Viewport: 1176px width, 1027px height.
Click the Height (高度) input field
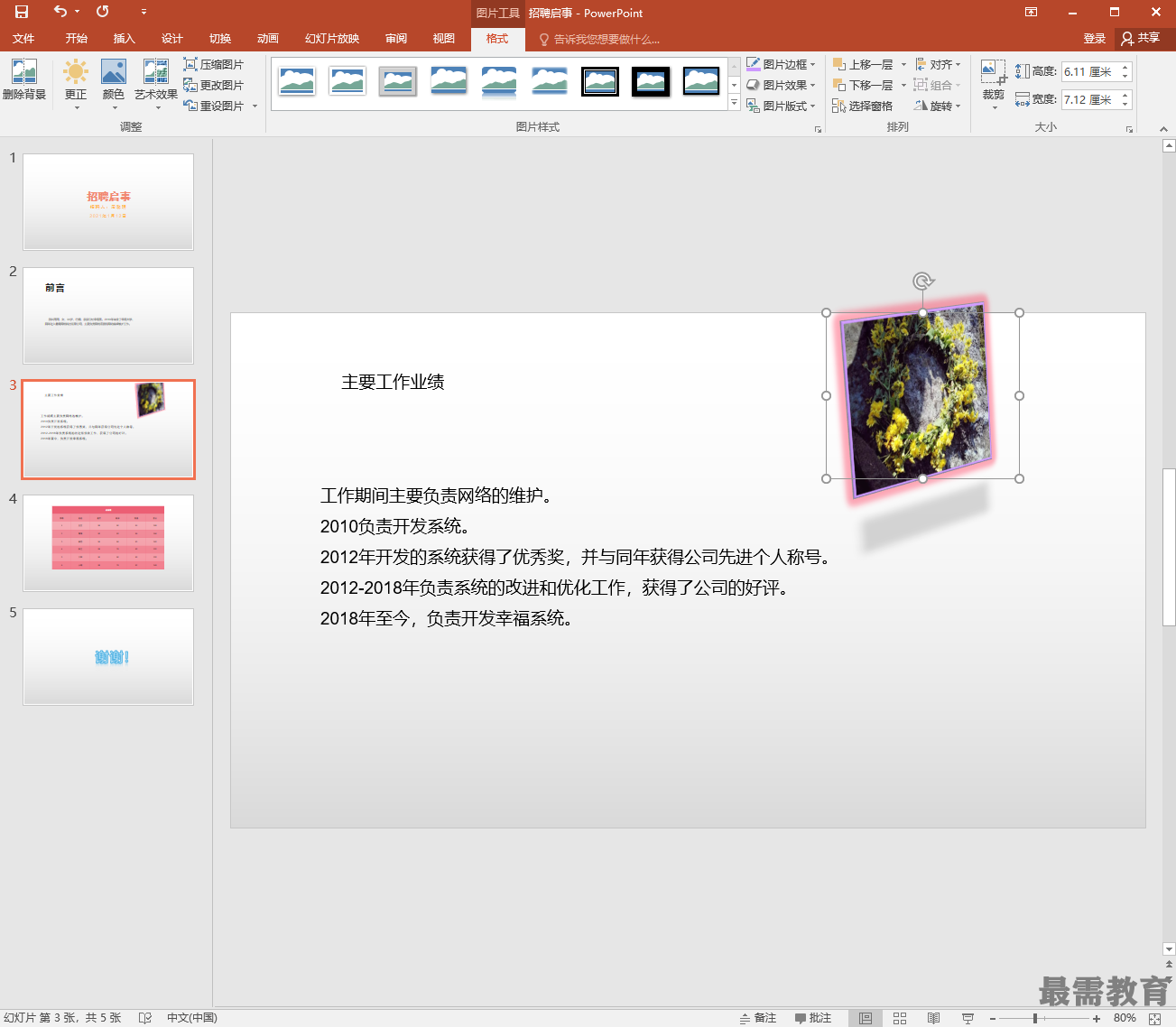tap(1090, 71)
